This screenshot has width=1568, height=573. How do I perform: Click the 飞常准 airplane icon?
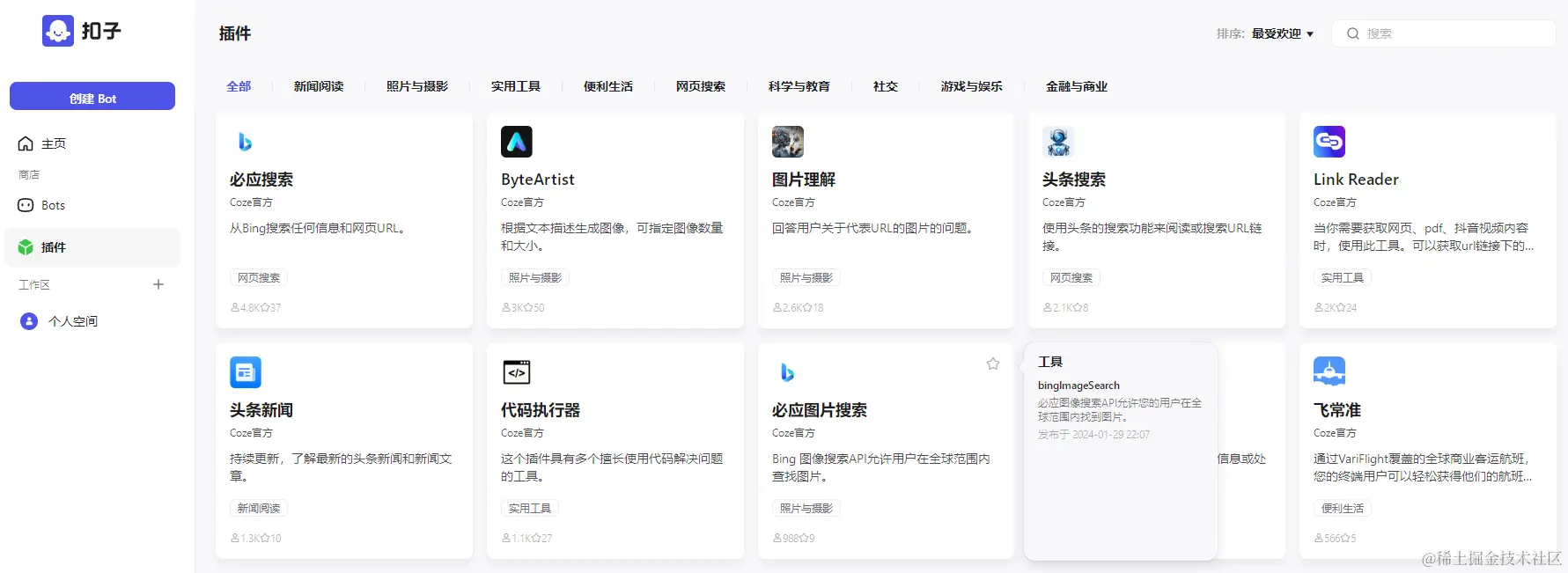click(1329, 372)
